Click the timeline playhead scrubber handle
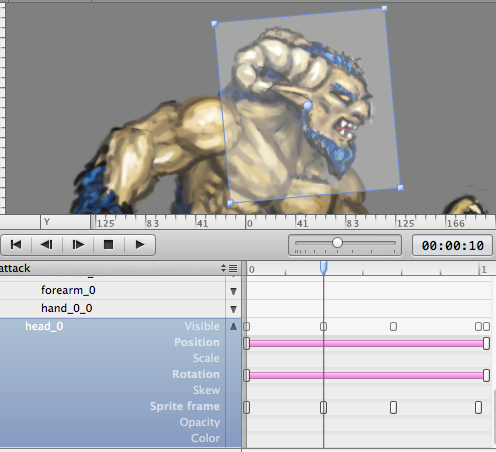496x452 pixels. click(323, 268)
